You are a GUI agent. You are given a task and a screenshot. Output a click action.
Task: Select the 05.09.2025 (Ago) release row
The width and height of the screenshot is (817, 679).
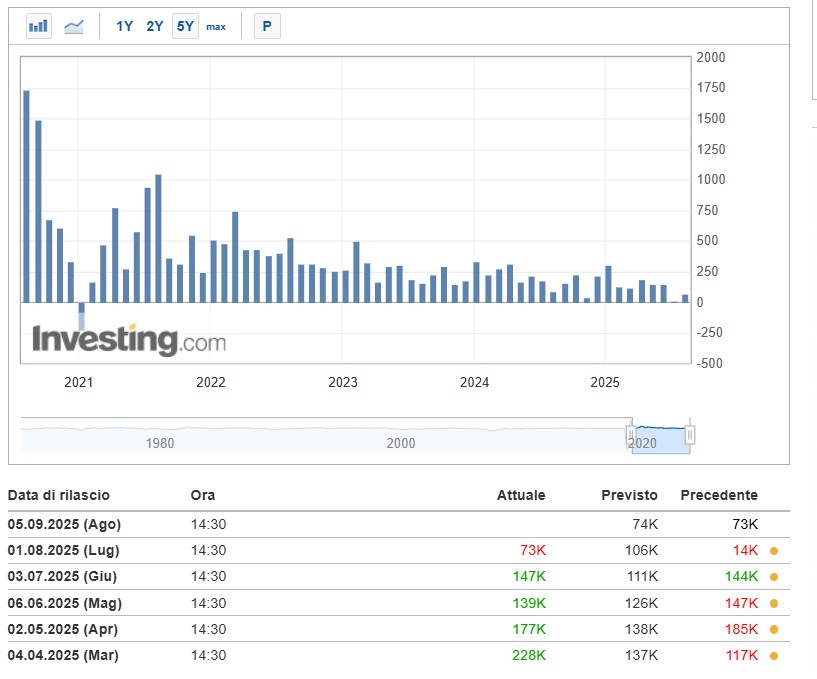click(64, 524)
